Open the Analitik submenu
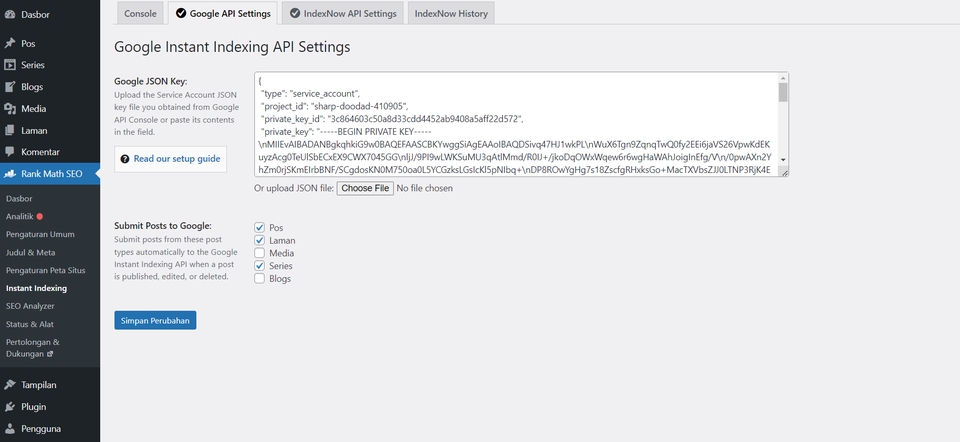The width and height of the screenshot is (960, 442). point(20,216)
